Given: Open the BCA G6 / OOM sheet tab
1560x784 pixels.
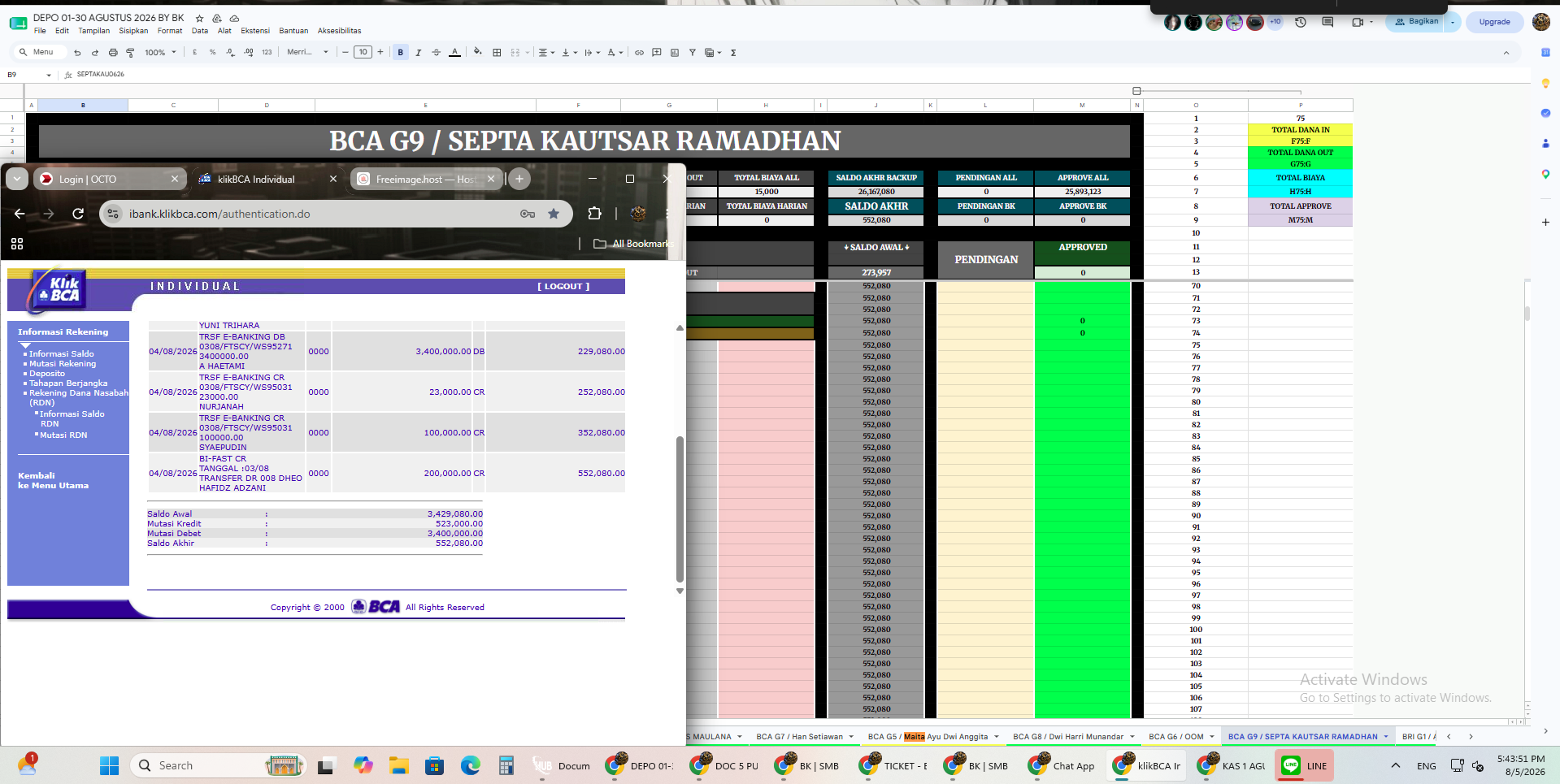Looking at the screenshot, I should coord(1182,737).
